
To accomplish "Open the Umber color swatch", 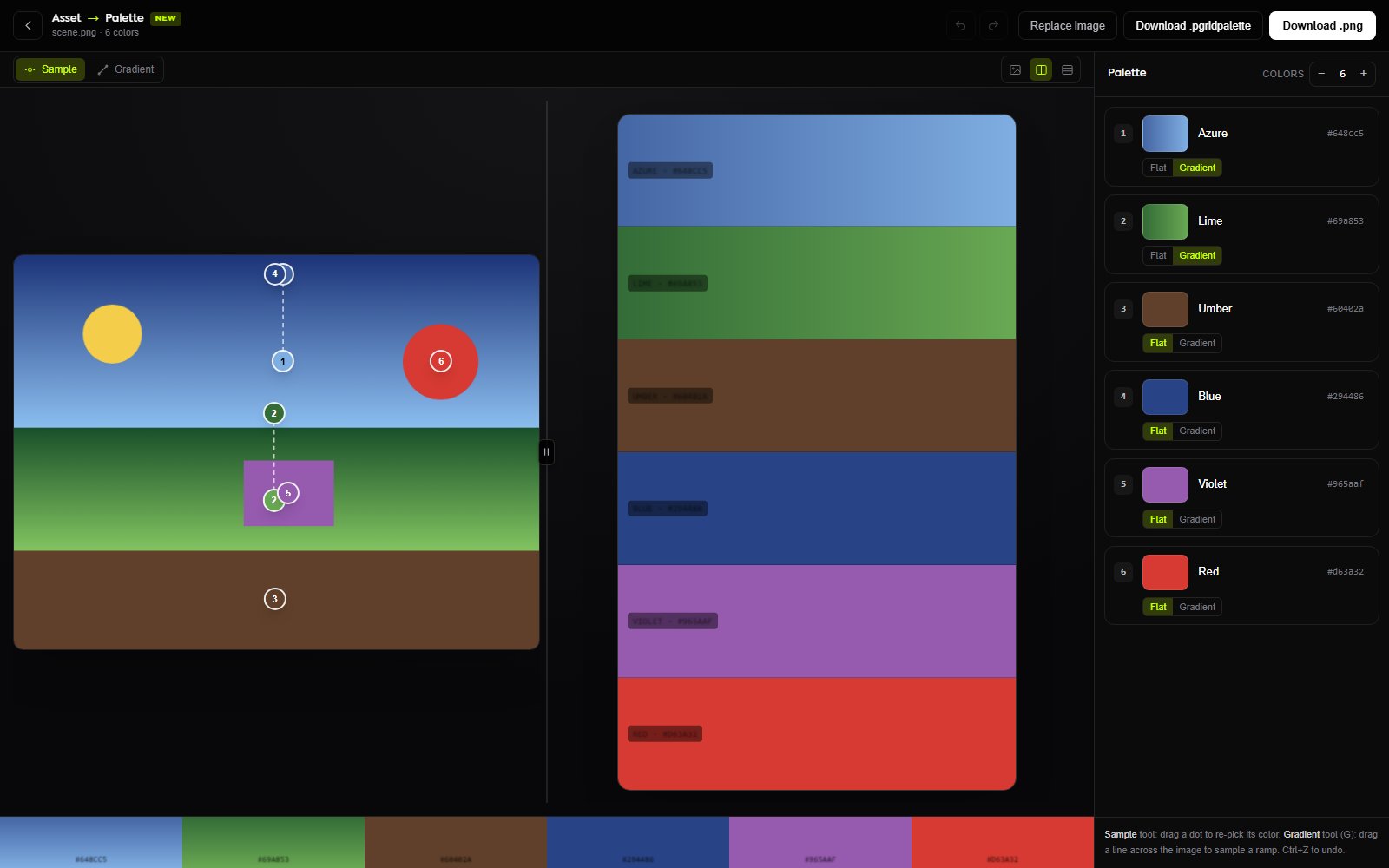I will 1165,309.
